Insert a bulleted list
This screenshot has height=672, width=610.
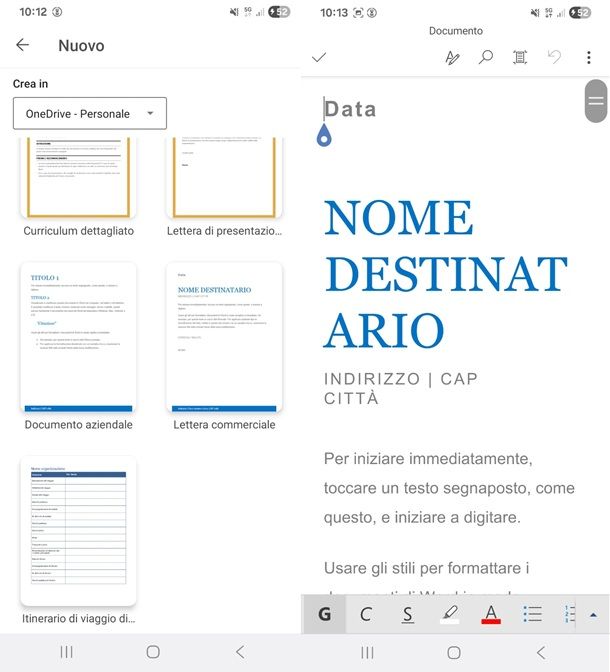533,614
